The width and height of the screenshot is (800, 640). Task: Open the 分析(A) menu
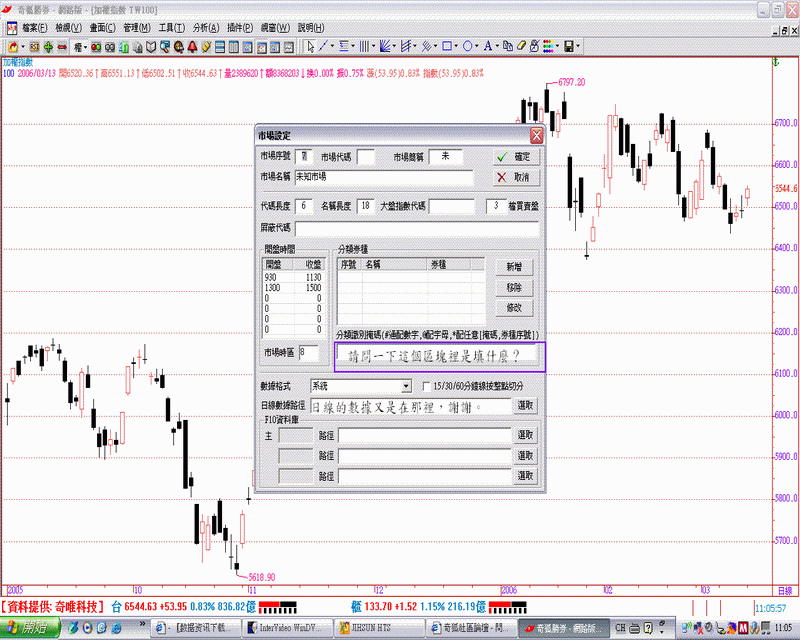click(x=206, y=27)
